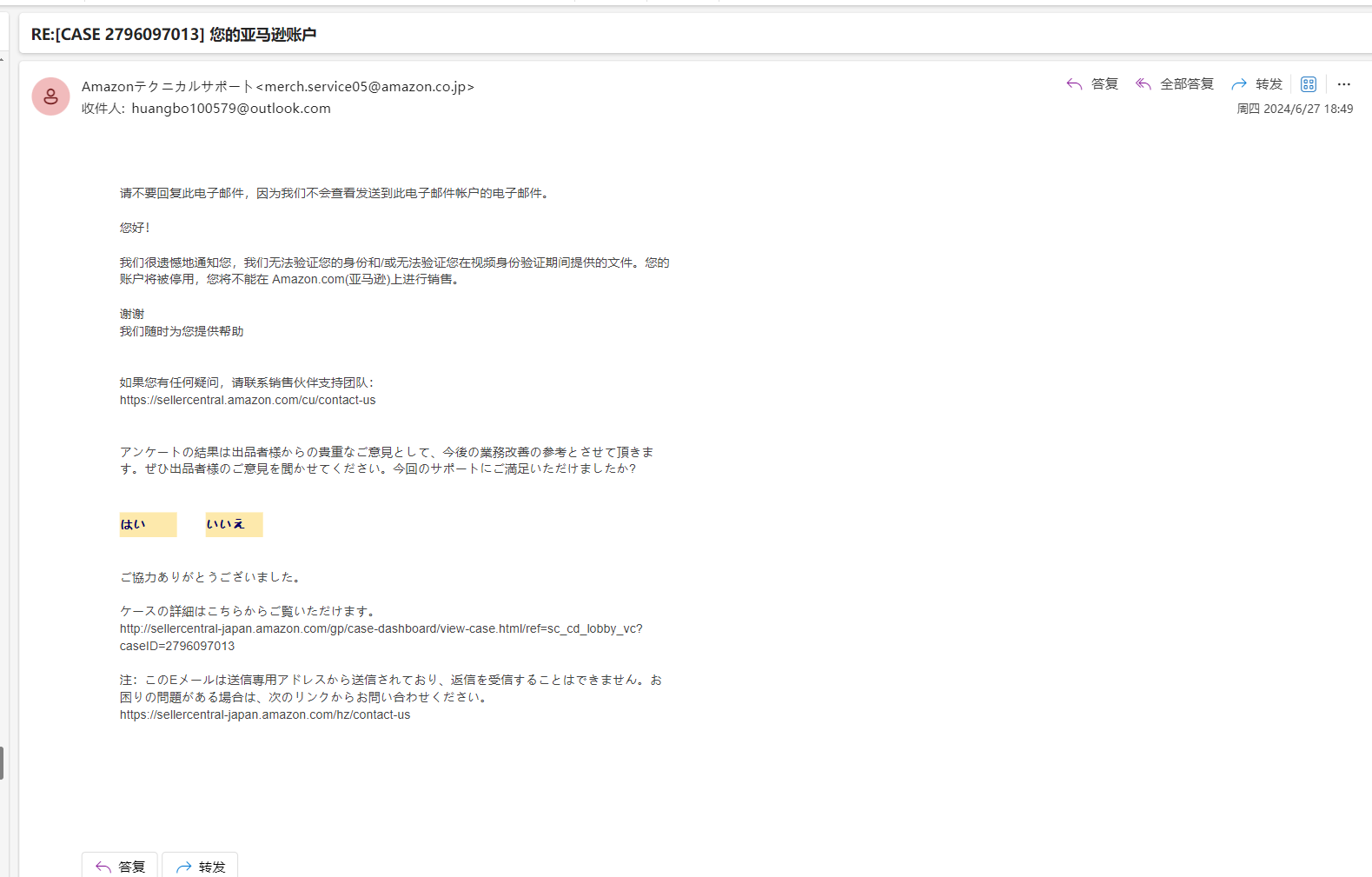Click Reply All (全部答复) in header
The height and width of the screenshot is (877, 1372).
1175,84
